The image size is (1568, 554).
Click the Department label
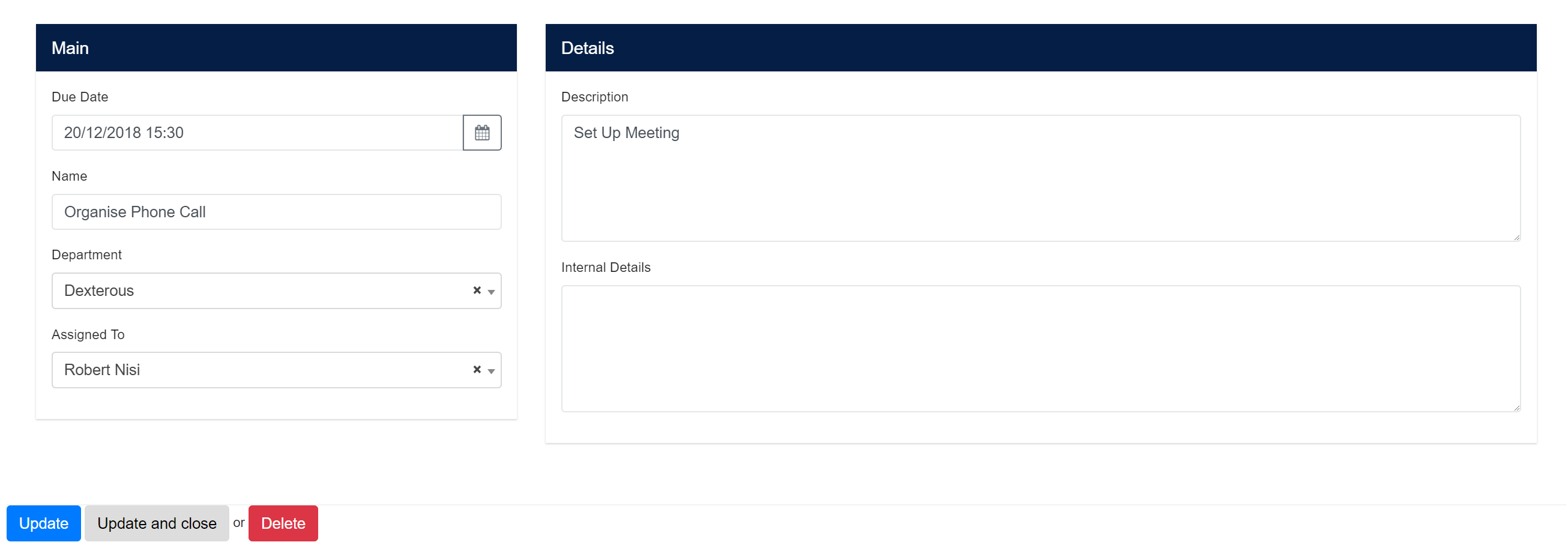point(86,254)
